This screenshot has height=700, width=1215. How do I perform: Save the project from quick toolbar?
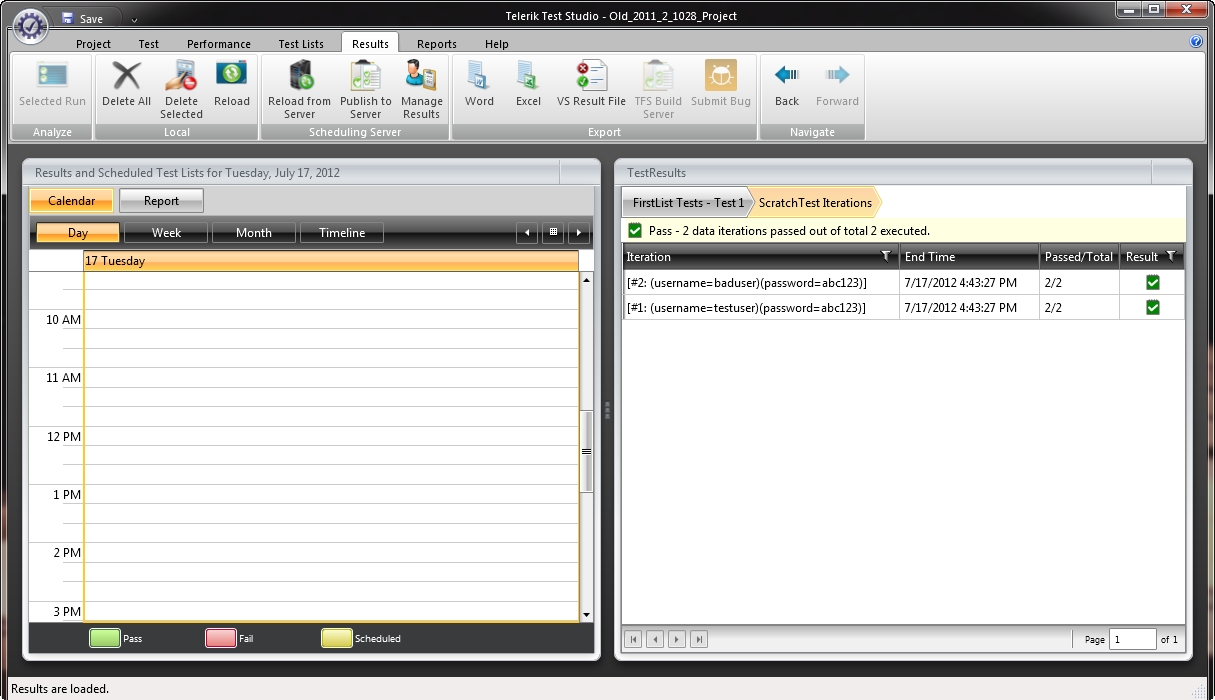(82, 19)
